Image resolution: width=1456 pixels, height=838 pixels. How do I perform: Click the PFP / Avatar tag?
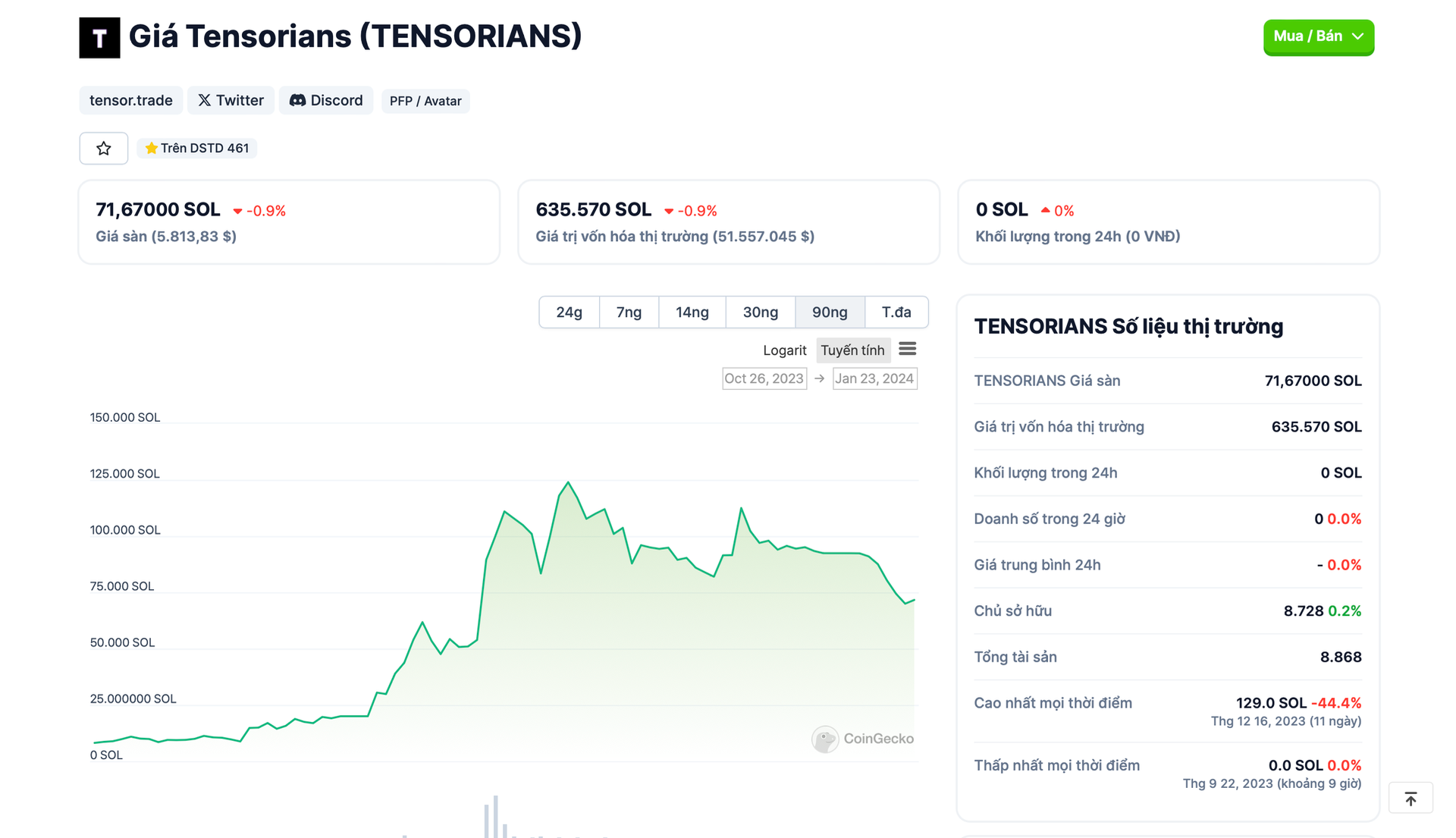pos(425,101)
